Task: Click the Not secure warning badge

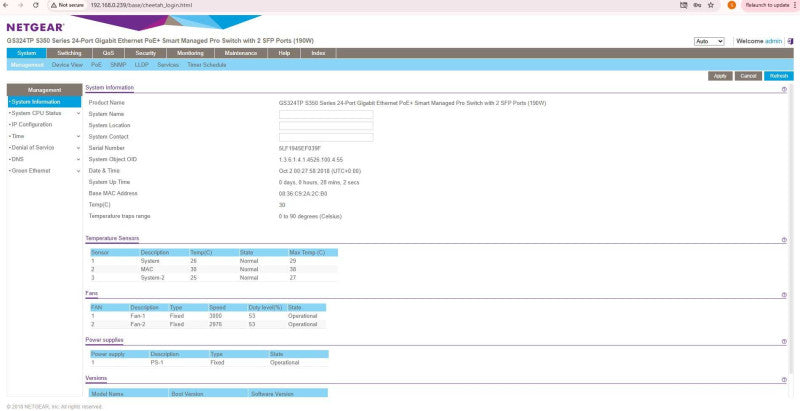Action: coord(67,5)
